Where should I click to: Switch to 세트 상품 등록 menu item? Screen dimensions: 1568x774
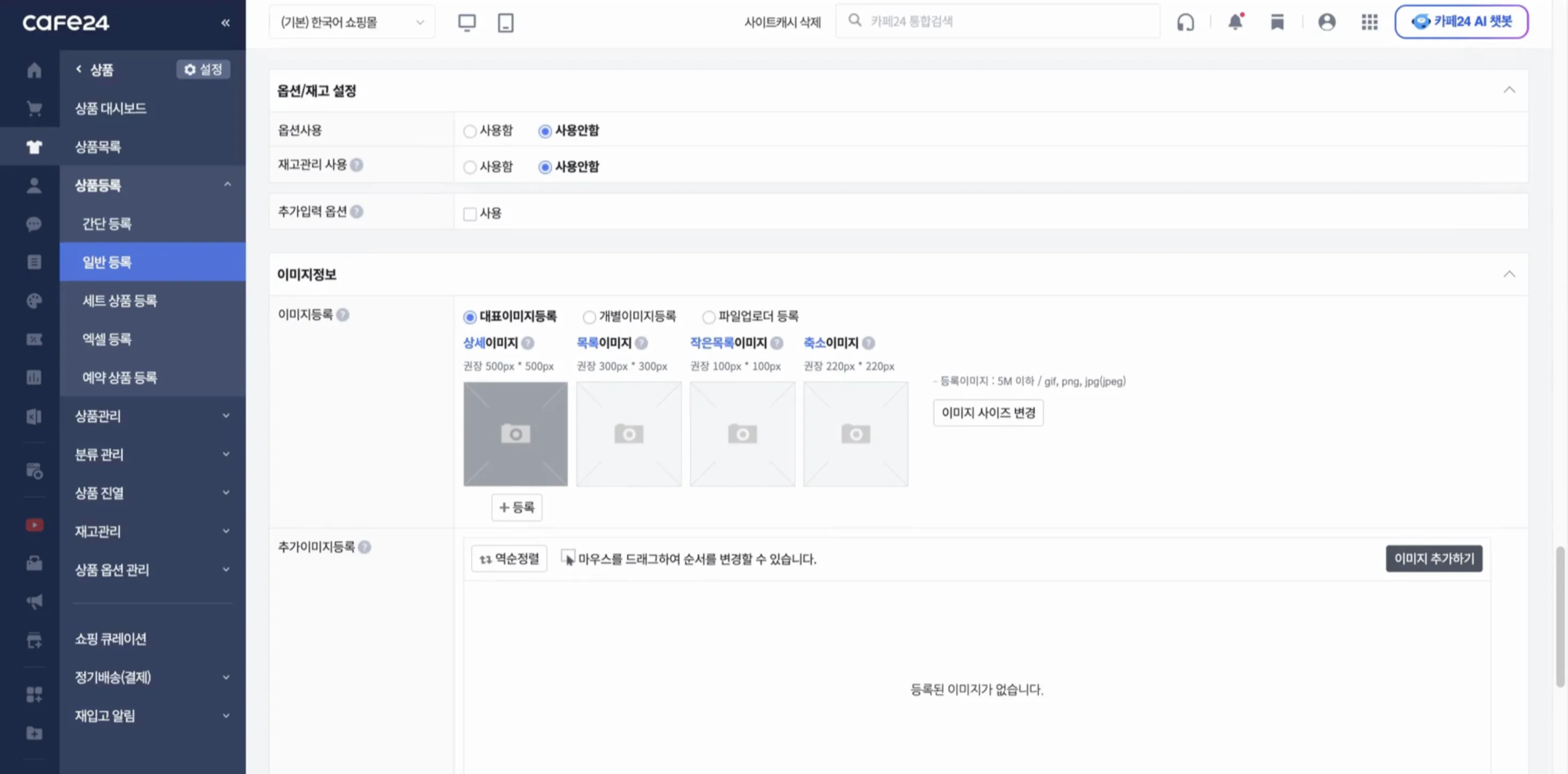pos(118,300)
